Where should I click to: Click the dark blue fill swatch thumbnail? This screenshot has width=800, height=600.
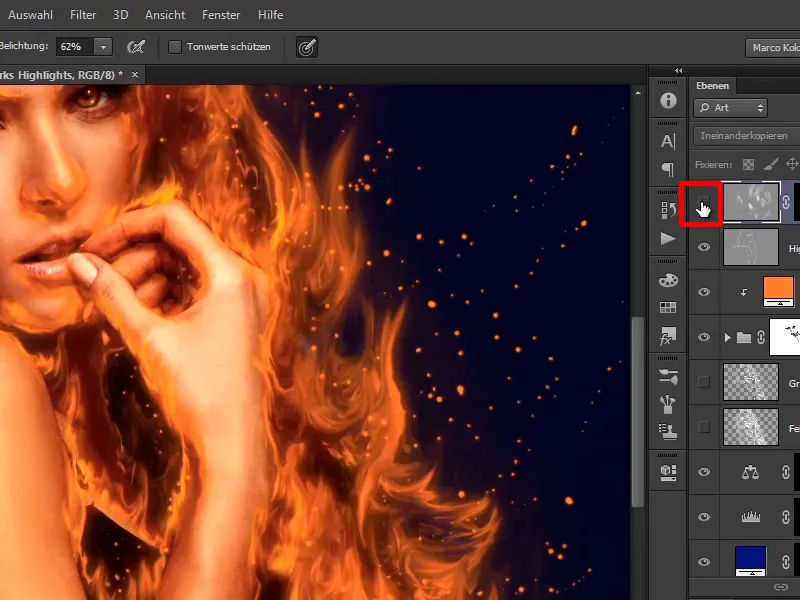coord(750,561)
